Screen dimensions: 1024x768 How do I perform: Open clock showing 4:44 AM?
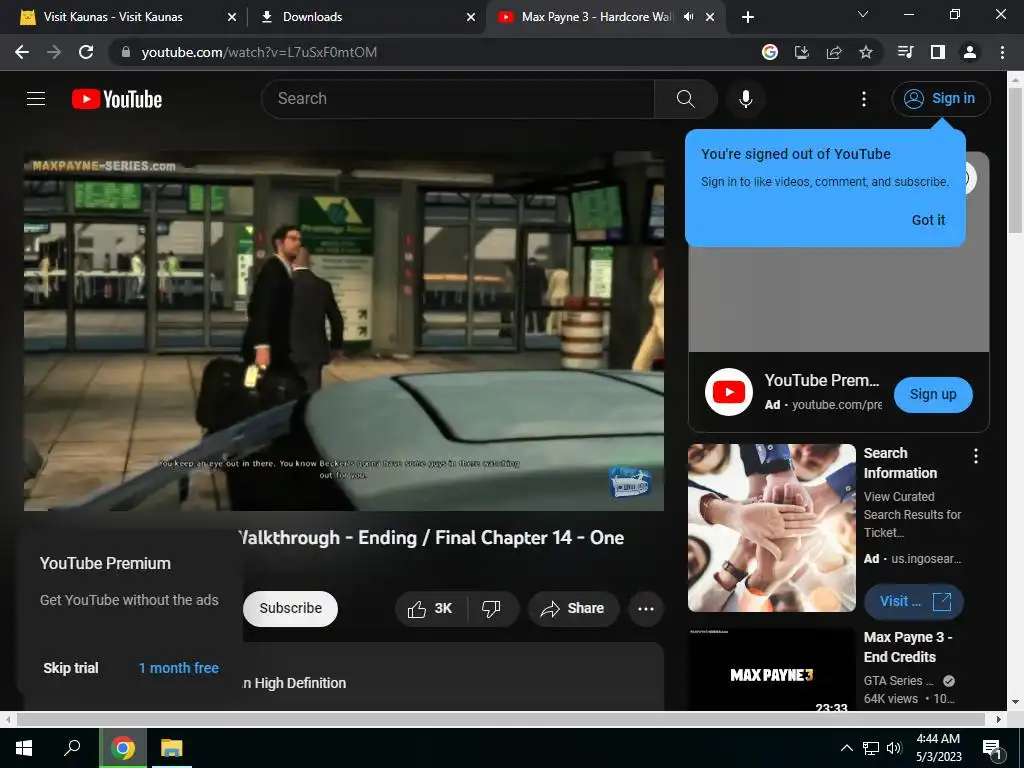click(938, 748)
